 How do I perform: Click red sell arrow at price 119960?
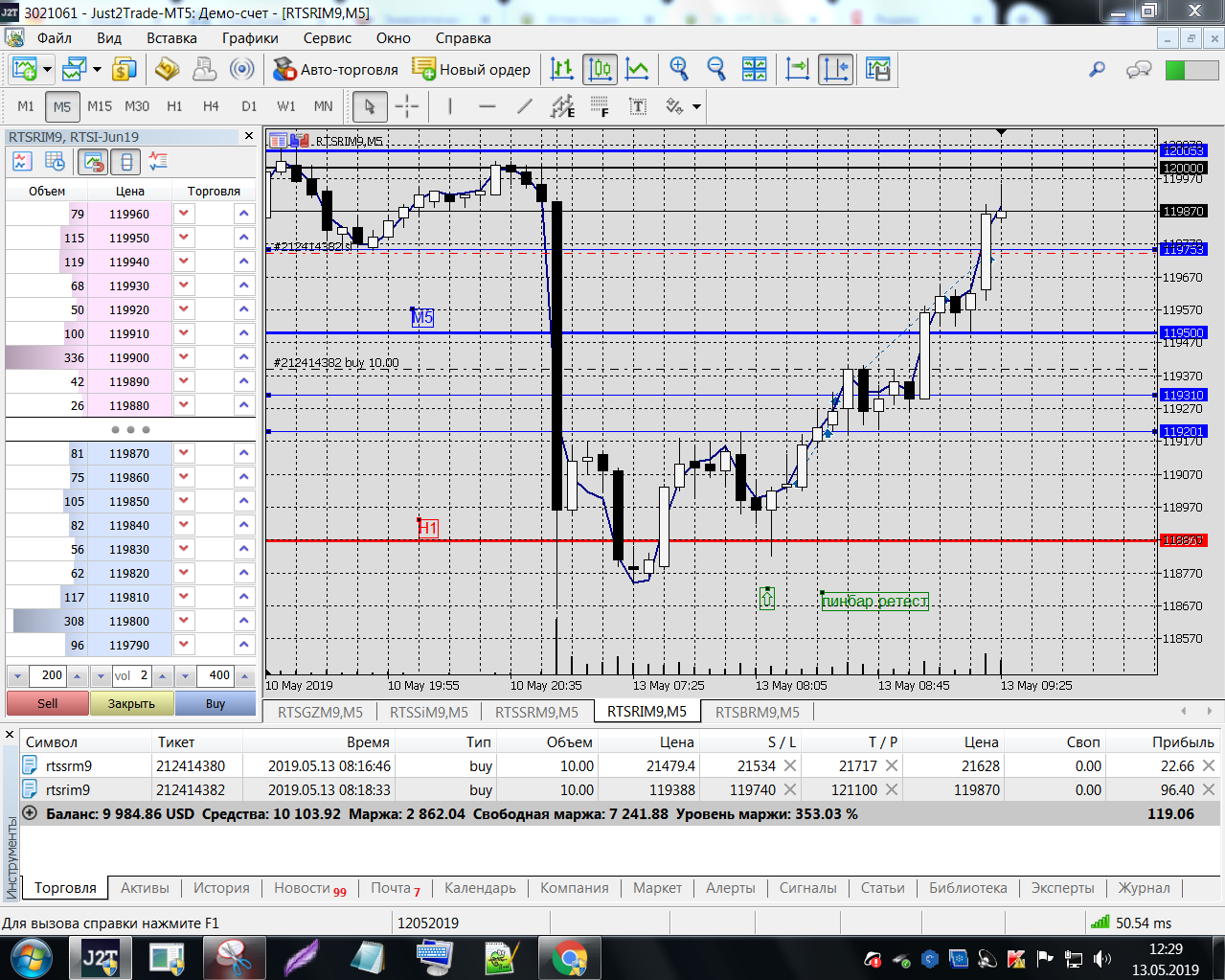184,214
